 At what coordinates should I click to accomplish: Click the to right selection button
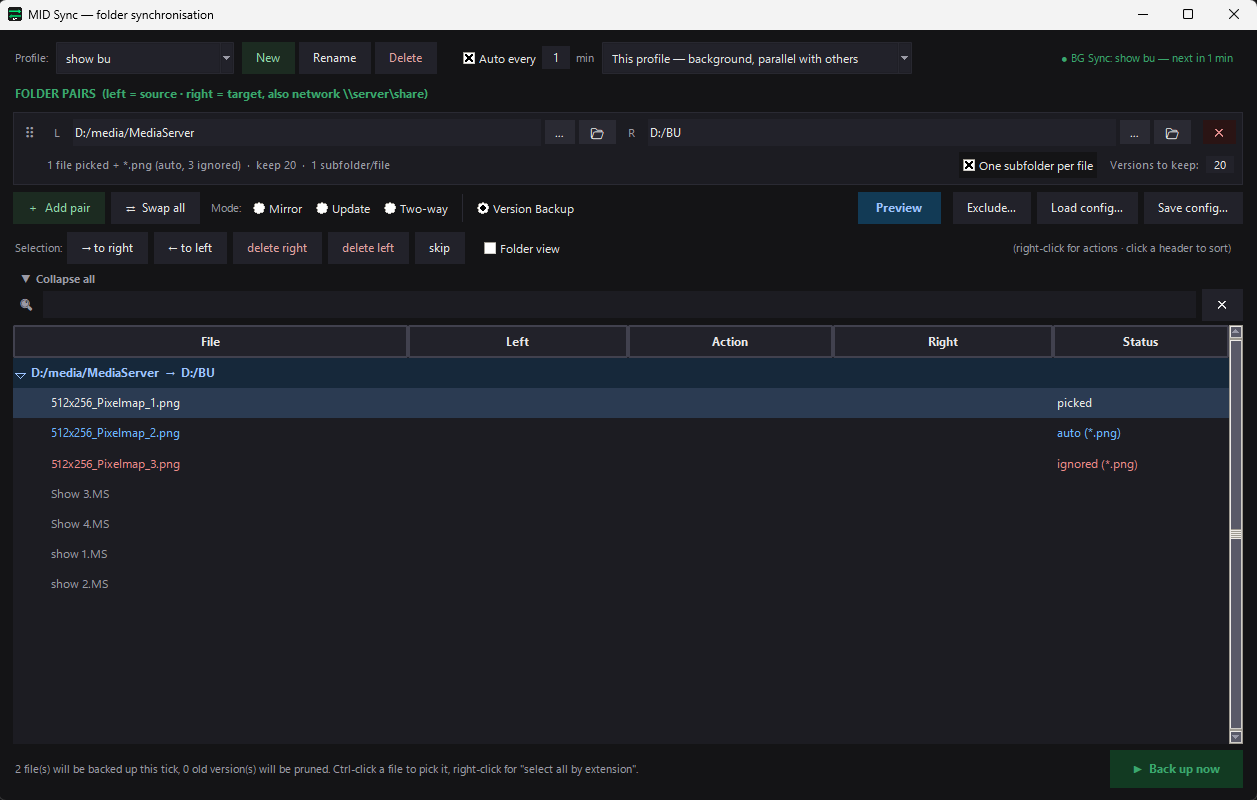tap(107, 248)
